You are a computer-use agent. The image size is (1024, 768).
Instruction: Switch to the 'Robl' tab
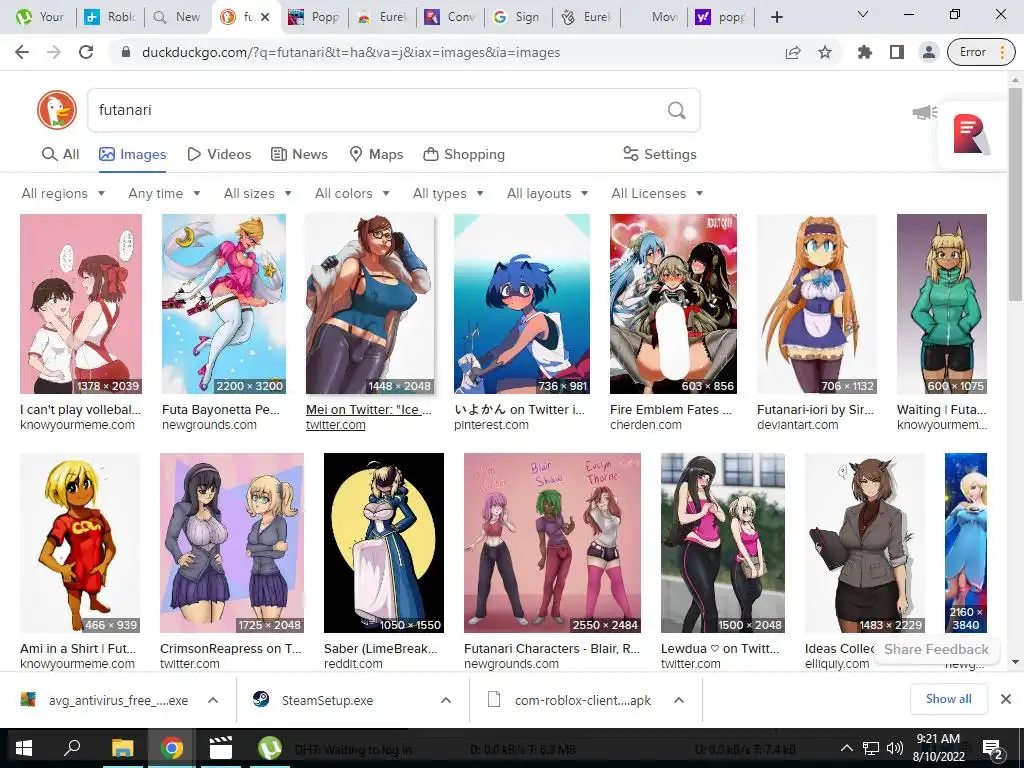pos(110,17)
